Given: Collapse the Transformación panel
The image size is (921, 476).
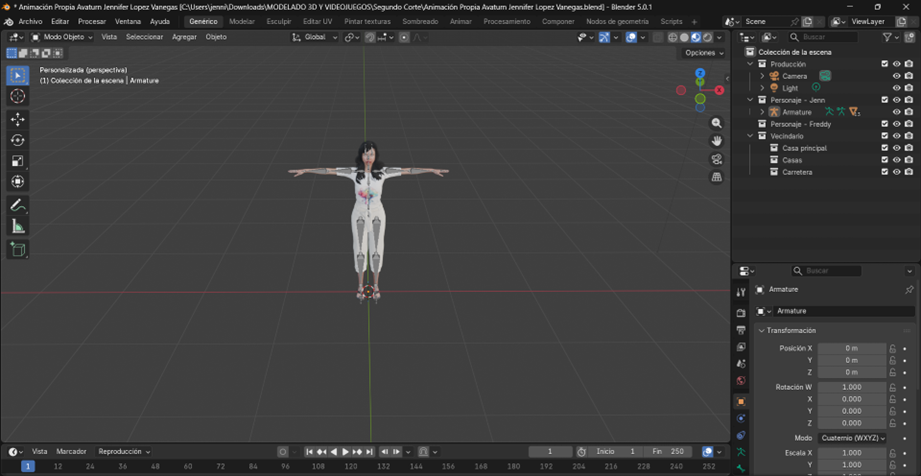Looking at the screenshot, I should point(761,331).
